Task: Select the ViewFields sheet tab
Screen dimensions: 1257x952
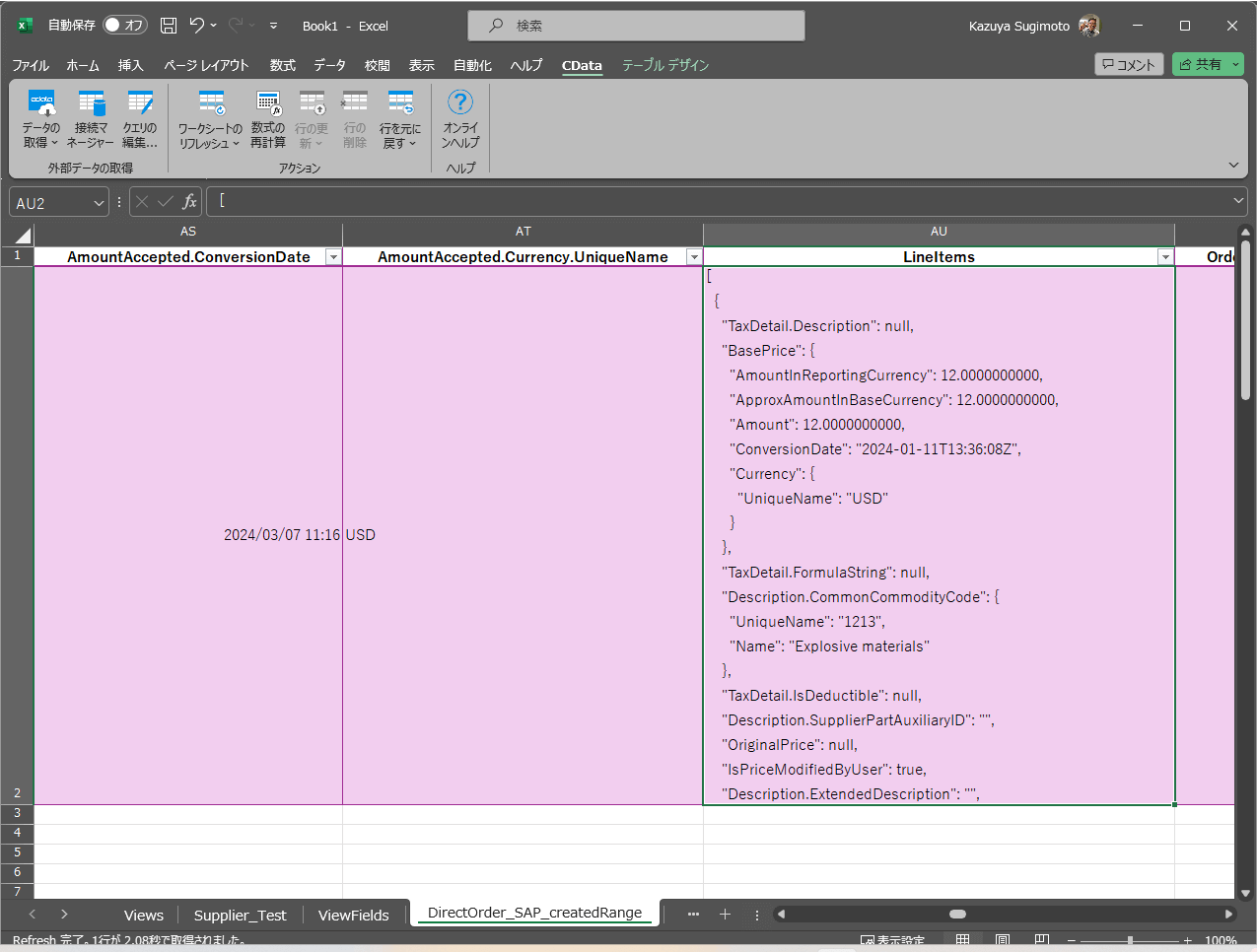Action: point(354,915)
